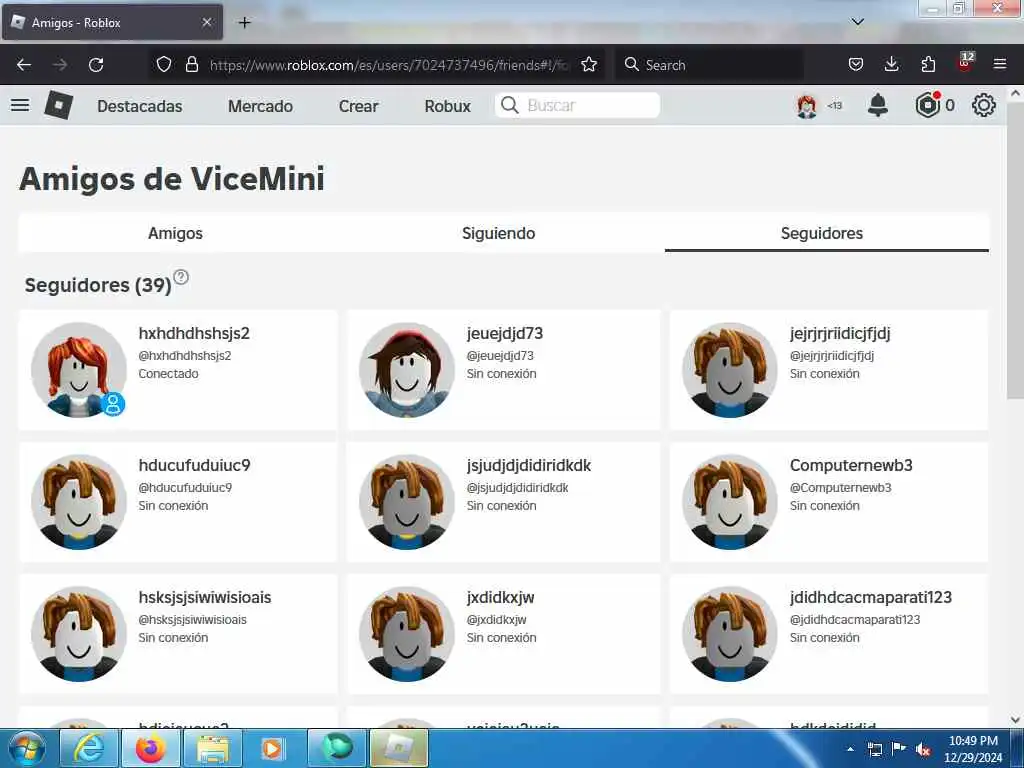This screenshot has height=768, width=1024.
Task: Open tracking protection shield icon in address bar
Action: tap(164, 64)
